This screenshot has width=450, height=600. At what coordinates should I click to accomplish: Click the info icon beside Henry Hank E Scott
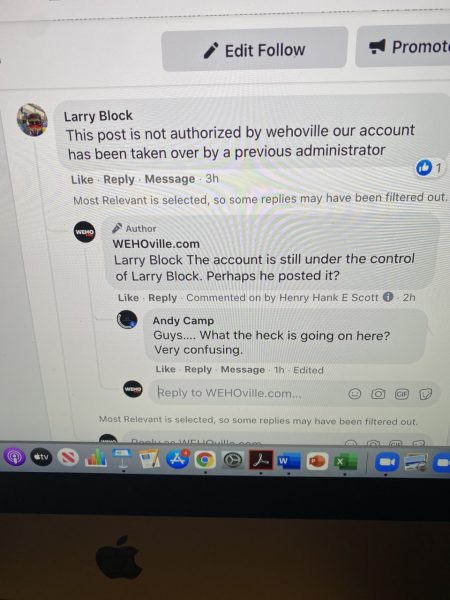tap(388, 297)
